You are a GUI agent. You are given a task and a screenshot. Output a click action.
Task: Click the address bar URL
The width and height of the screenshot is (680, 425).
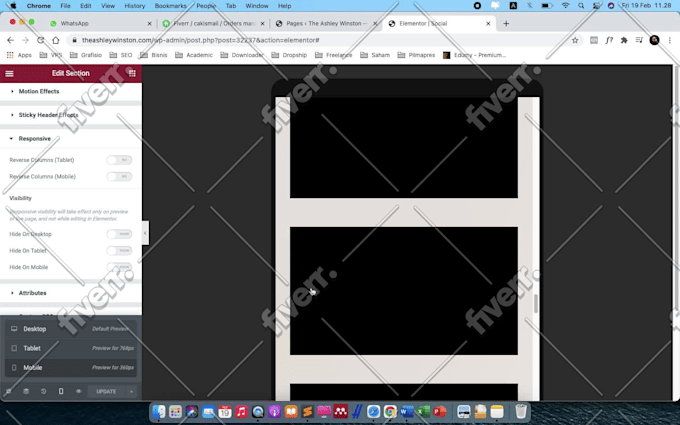pyautogui.click(x=200, y=40)
